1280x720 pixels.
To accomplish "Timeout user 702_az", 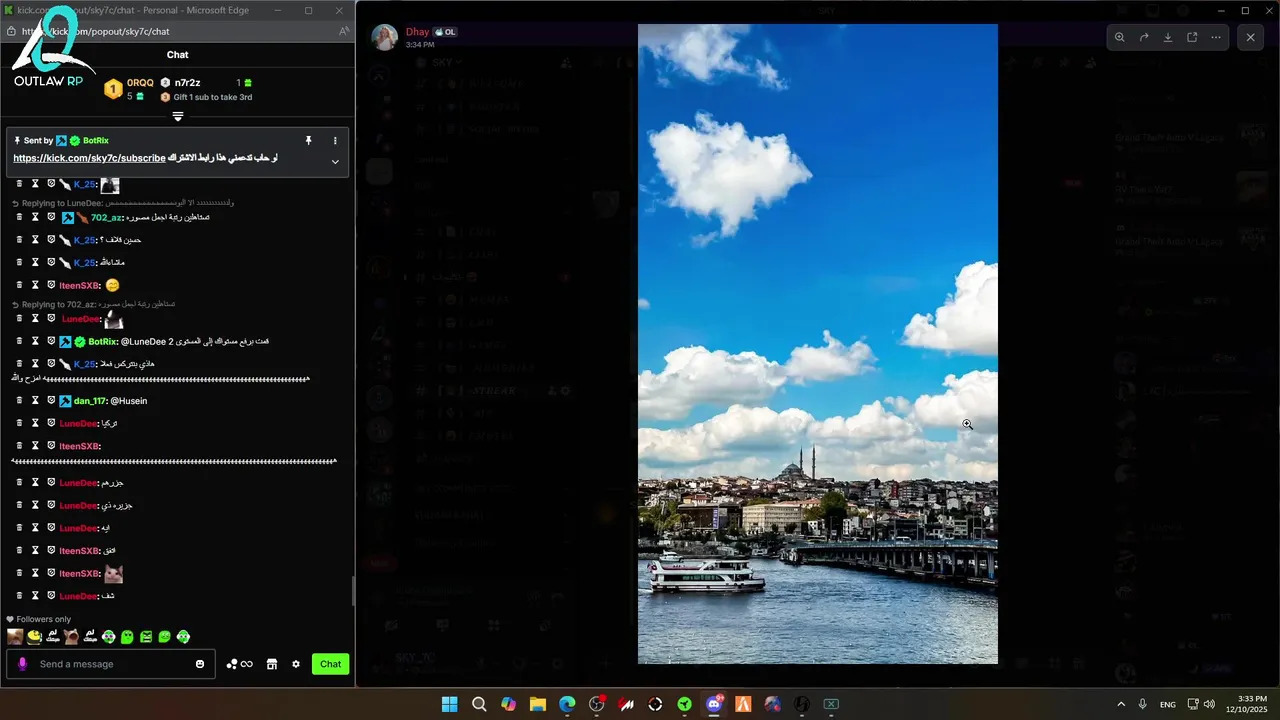I will tap(35, 217).
